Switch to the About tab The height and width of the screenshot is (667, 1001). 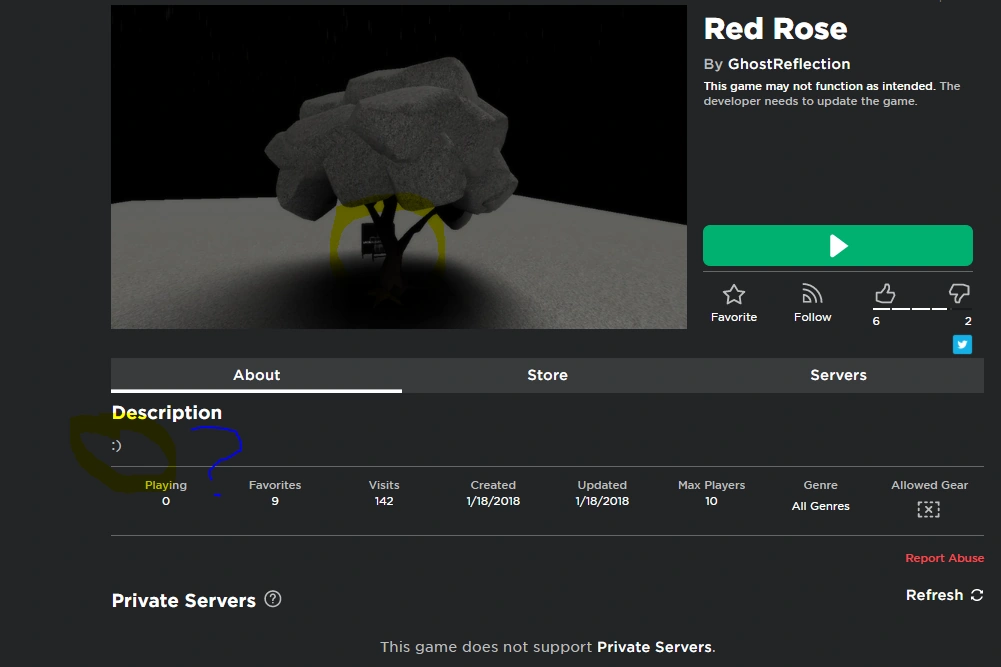coord(257,375)
